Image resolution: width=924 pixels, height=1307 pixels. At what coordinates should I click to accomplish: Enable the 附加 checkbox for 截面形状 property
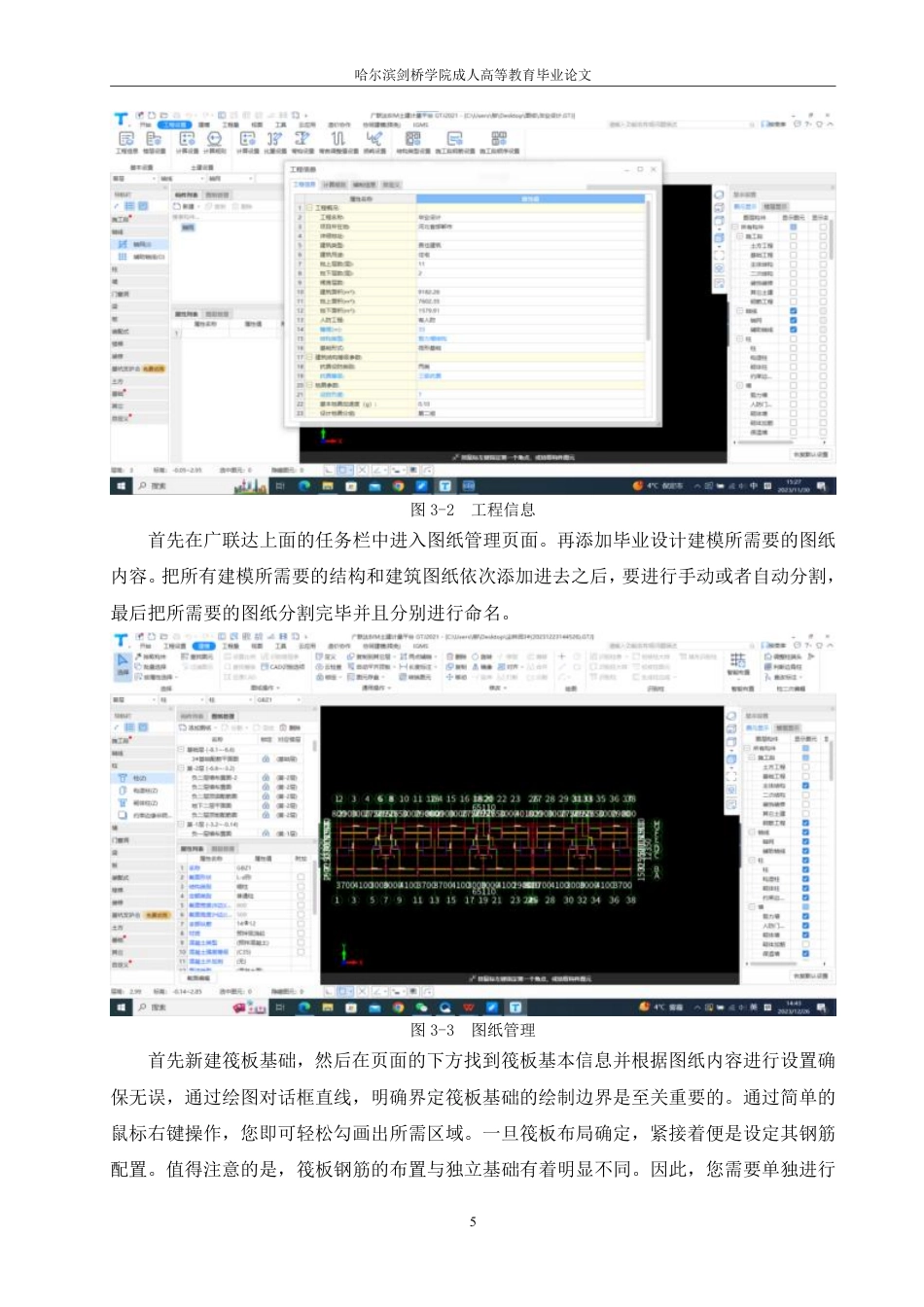[302, 877]
